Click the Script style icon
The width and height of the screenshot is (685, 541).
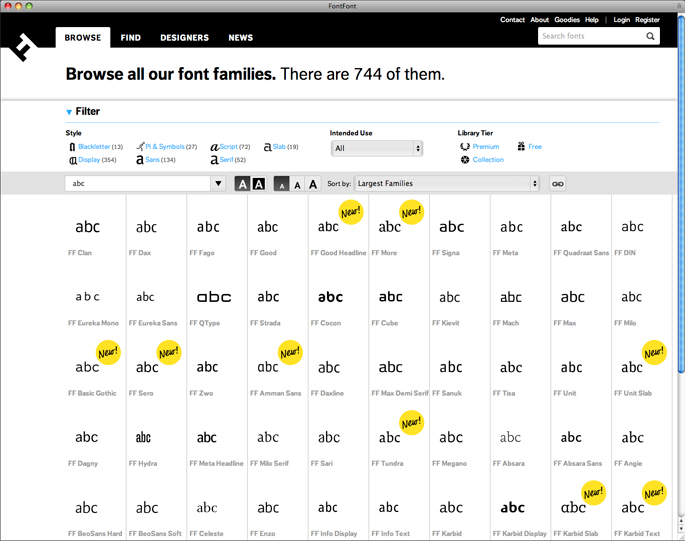coord(214,147)
